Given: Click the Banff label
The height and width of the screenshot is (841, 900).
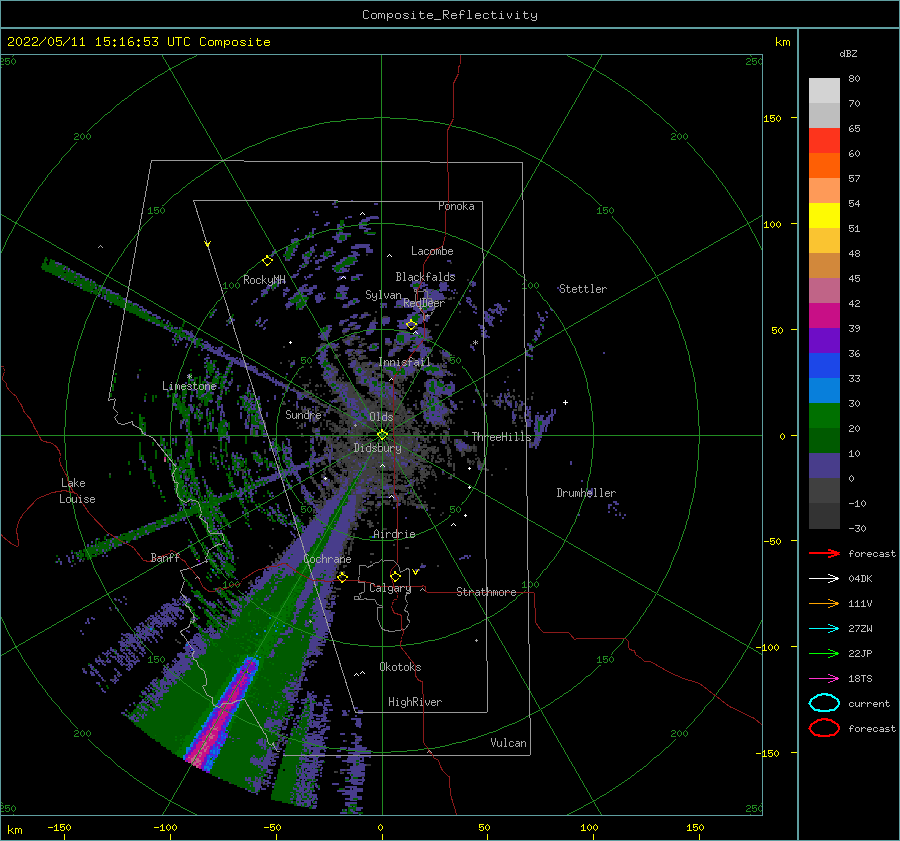Looking at the screenshot, I should point(165,557).
